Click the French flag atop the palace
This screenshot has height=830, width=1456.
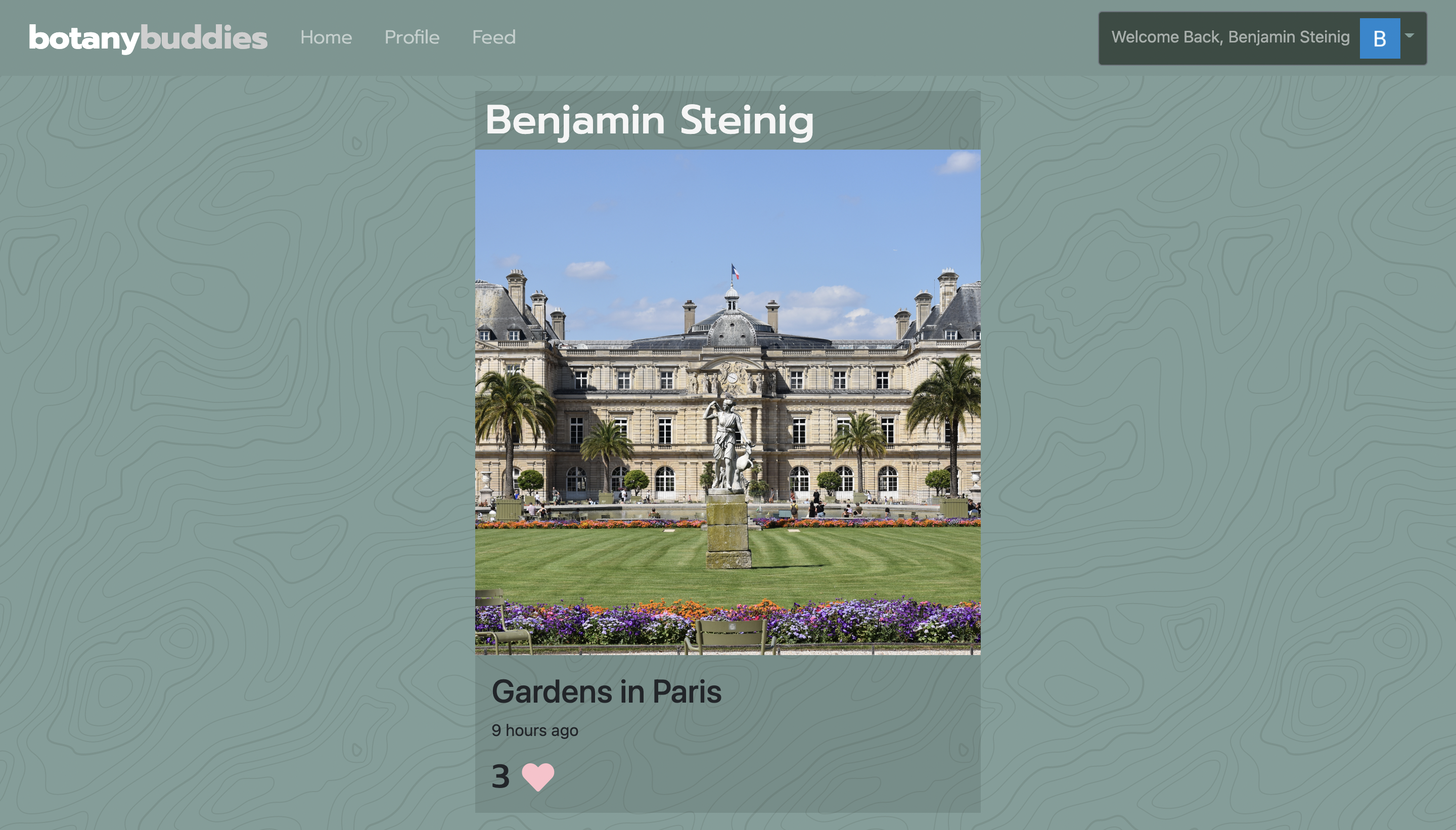(x=735, y=272)
